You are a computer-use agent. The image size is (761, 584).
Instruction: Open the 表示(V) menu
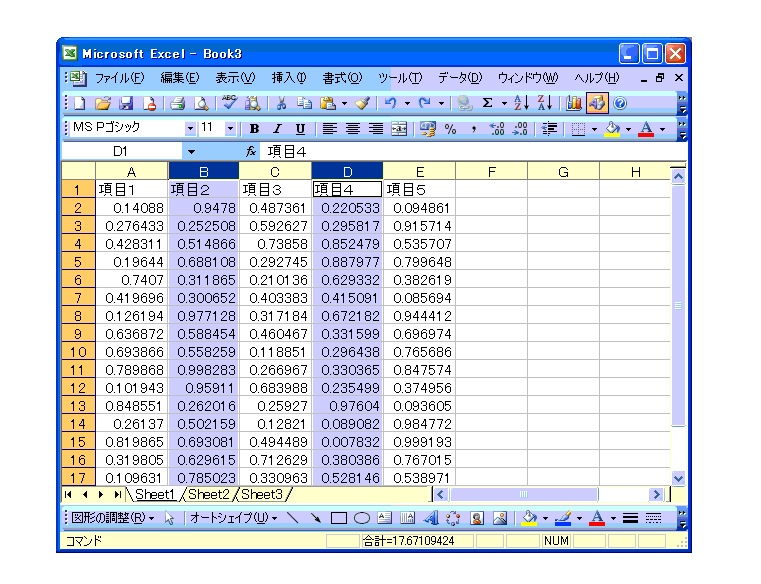click(235, 78)
